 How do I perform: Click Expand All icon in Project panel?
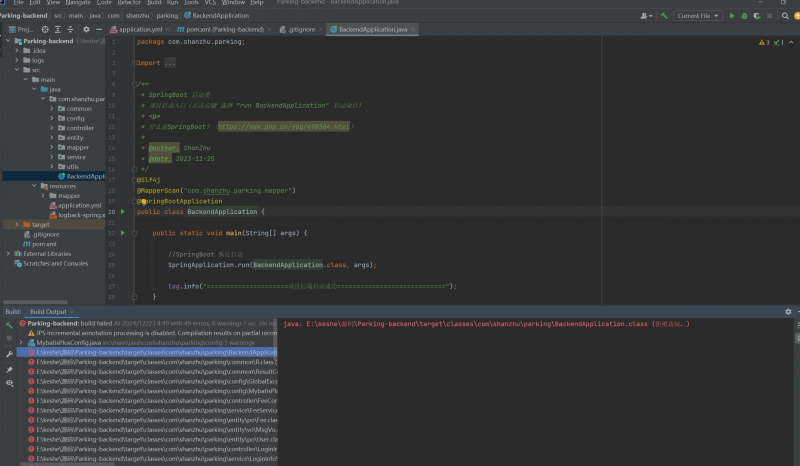click(x=58, y=30)
